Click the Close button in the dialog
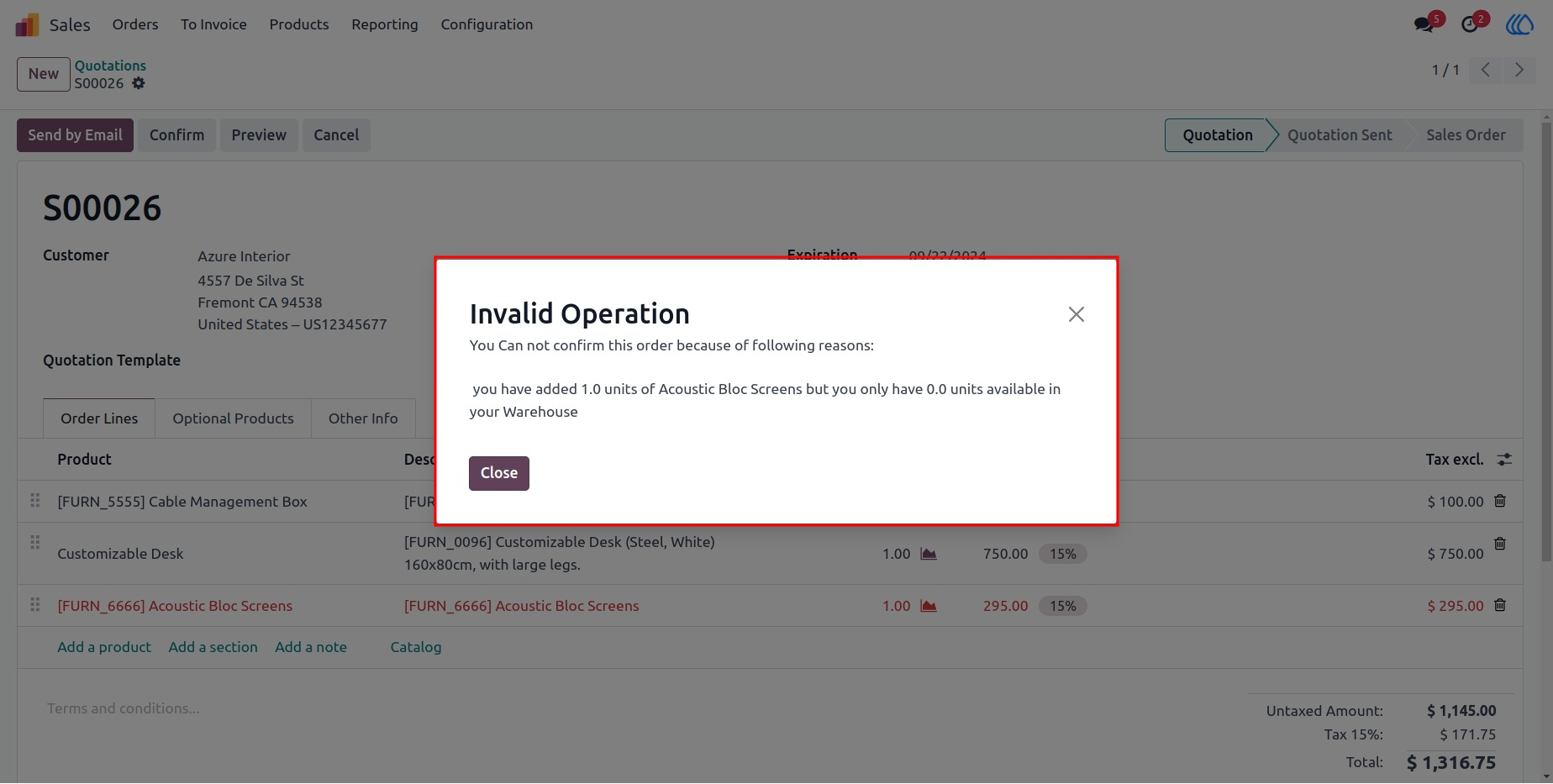The height and width of the screenshot is (784, 1553). coord(499,473)
